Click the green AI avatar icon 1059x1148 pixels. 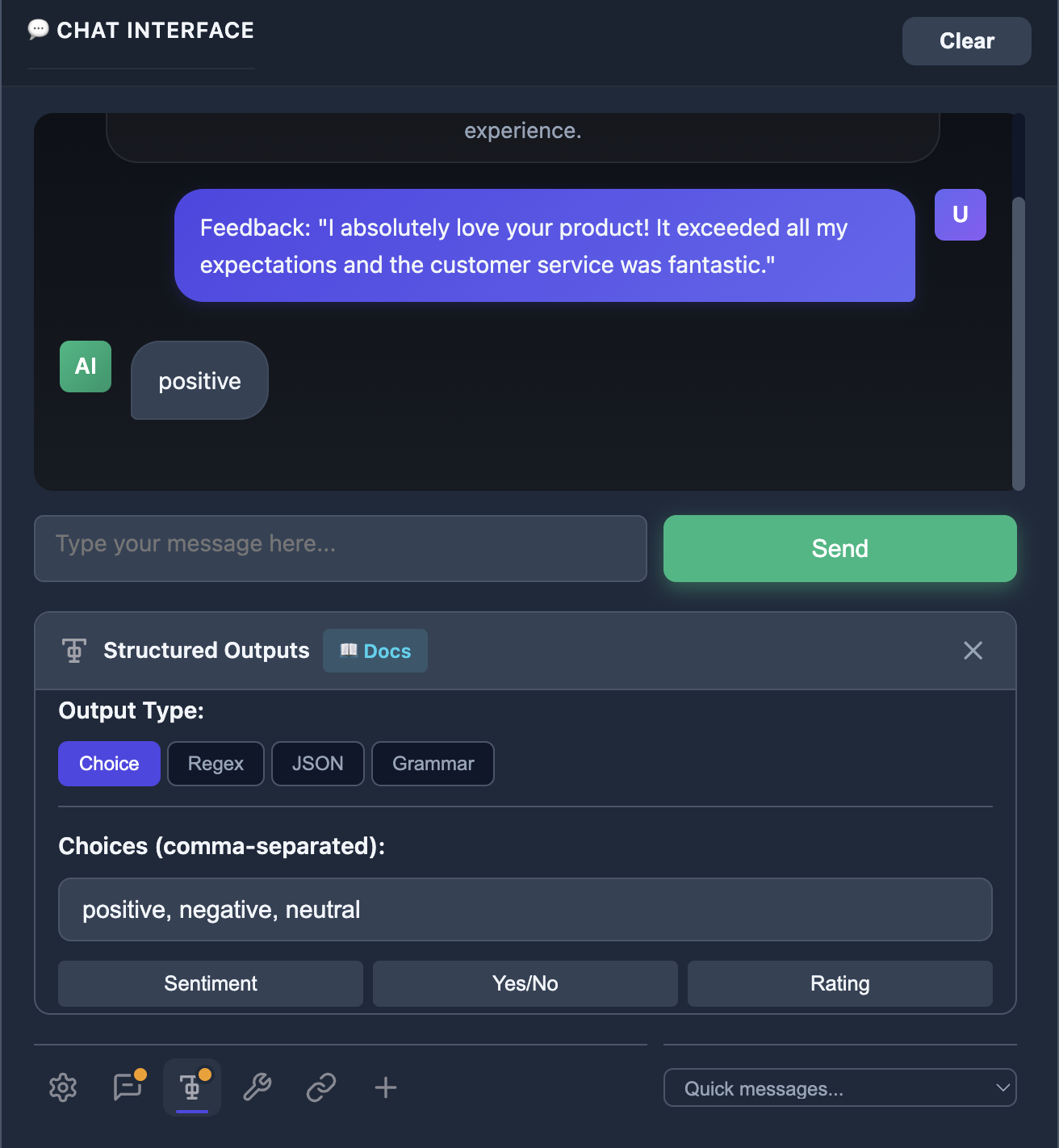86,367
